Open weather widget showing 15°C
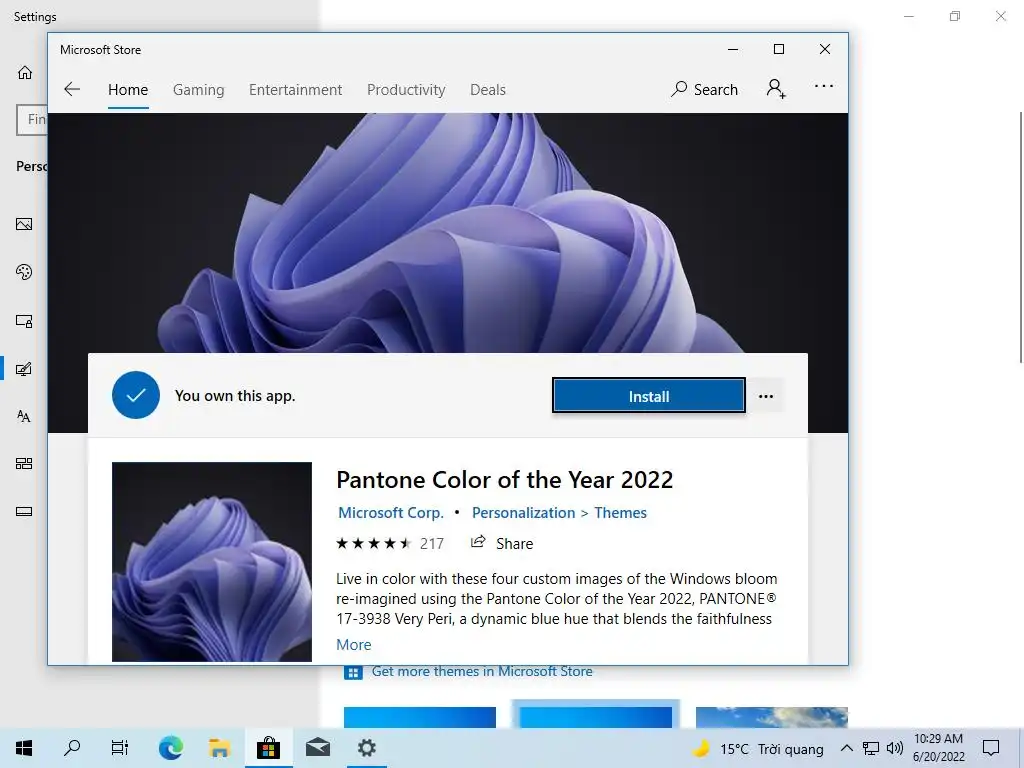 pos(758,748)
